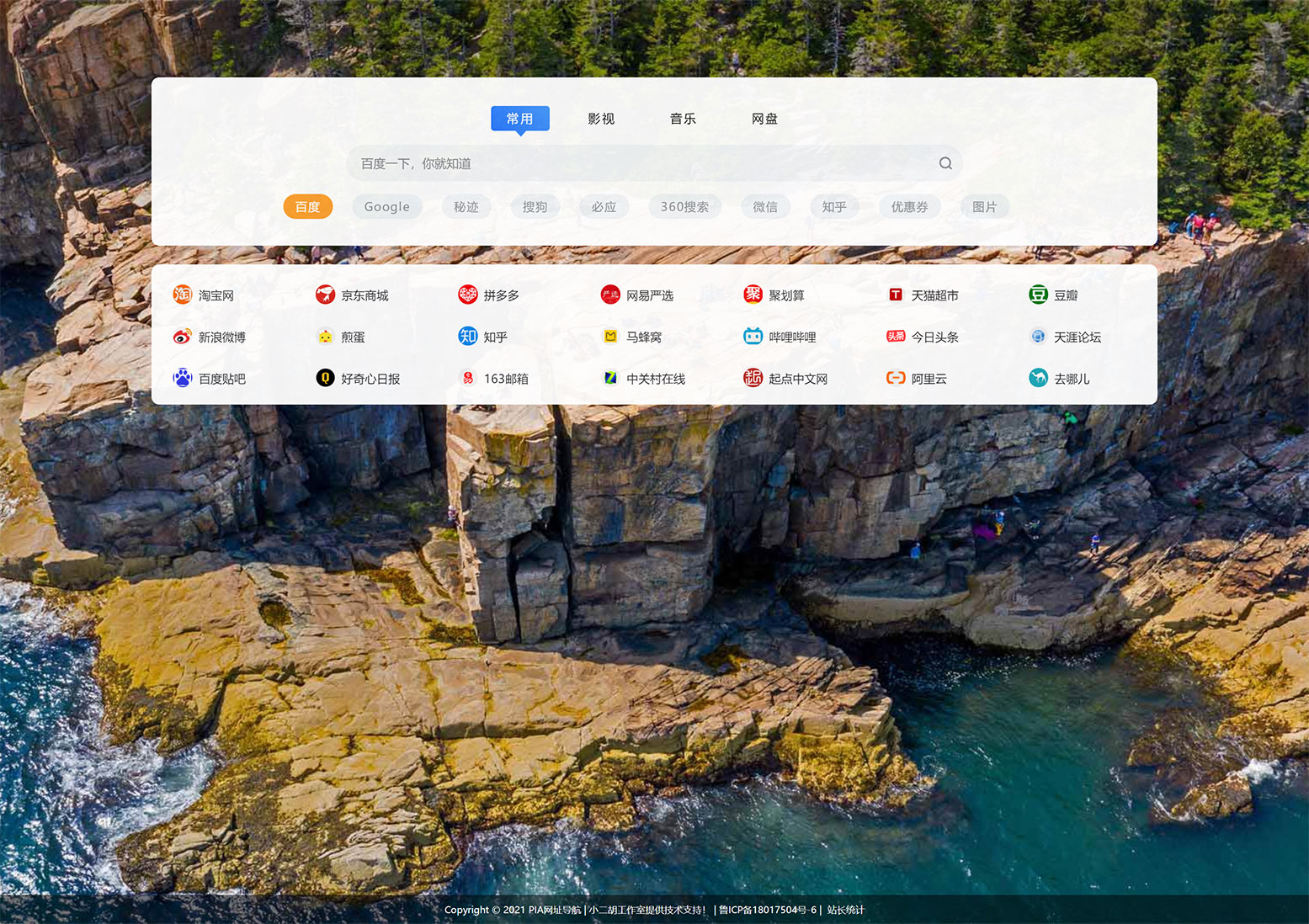
Task: Open the Taobao orange icon
Action: tap(183, 295)
